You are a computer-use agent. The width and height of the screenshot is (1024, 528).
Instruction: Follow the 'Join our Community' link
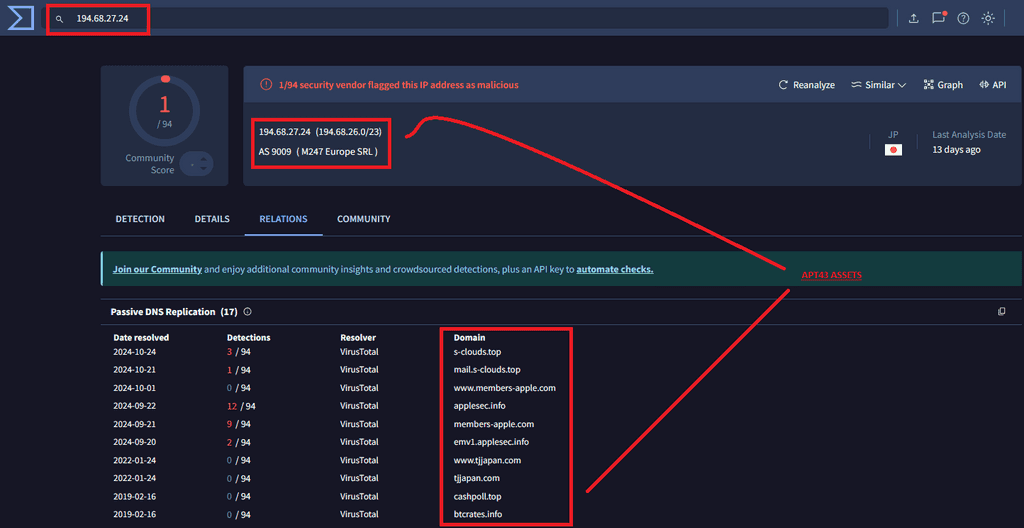click(x=157, y=269)
